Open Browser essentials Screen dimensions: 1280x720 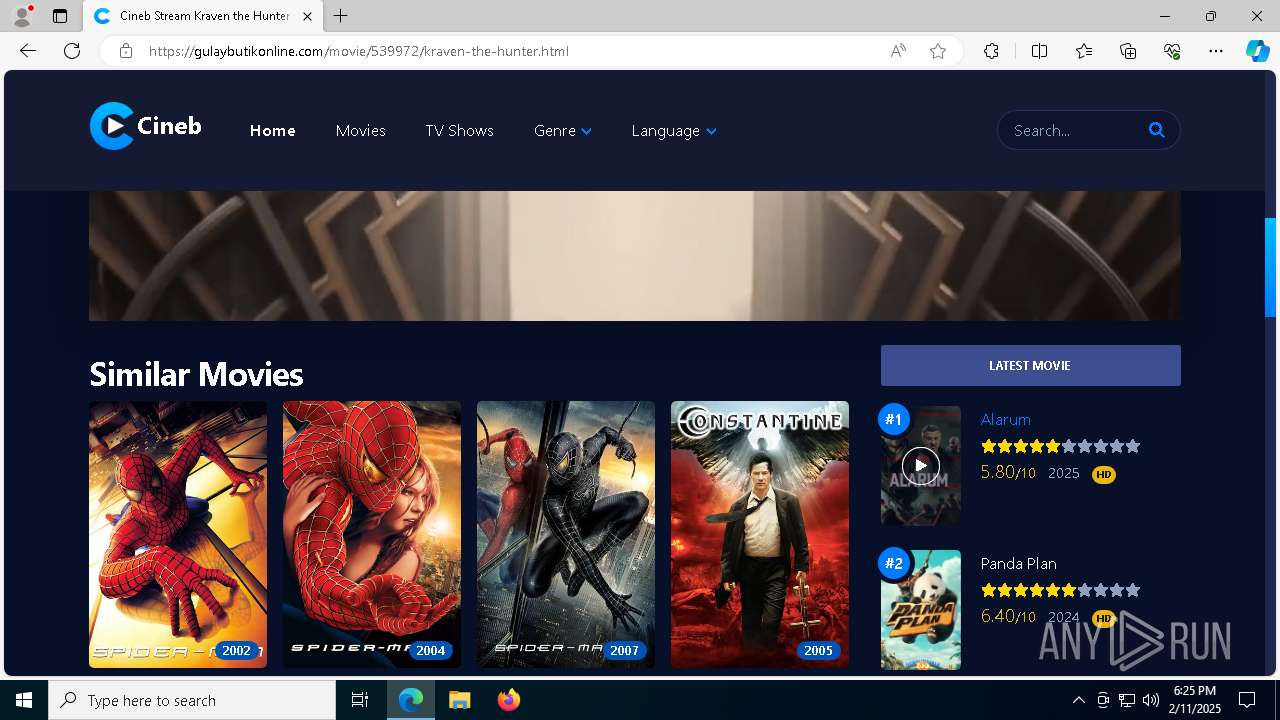coord(1172,51)
